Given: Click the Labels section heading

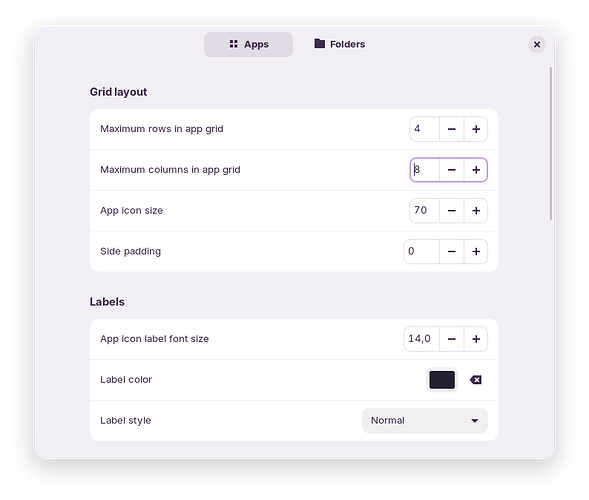Looking at the screenshot, I should tap(107, 302).
